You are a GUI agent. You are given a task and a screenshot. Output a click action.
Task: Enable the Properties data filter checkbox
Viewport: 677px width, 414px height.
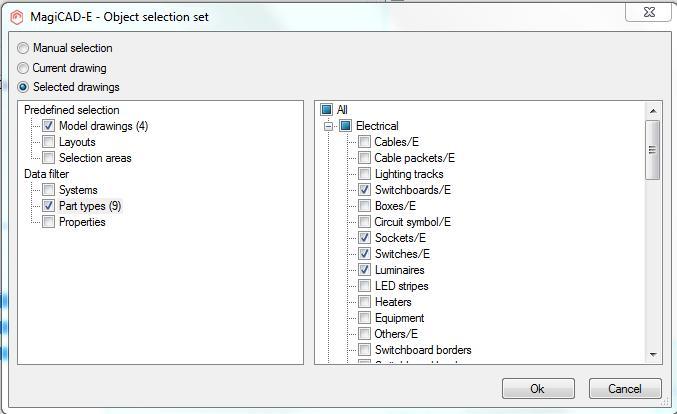point(48,222)
